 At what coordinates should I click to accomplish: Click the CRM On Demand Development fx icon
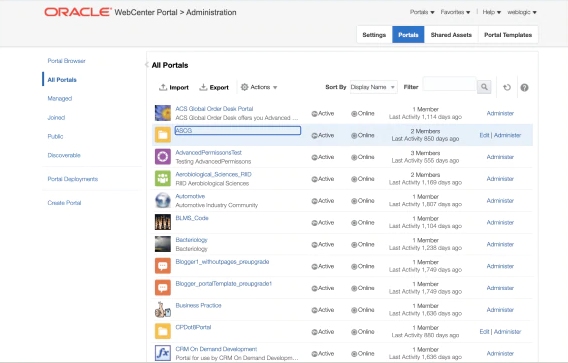163,353
